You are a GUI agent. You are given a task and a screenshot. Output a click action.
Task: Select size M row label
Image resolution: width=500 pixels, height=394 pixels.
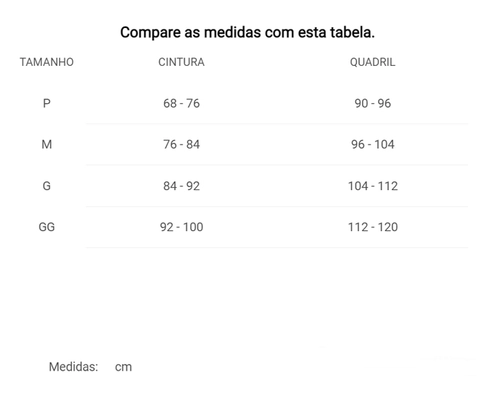pyautogui.click(x=47, y=144)
